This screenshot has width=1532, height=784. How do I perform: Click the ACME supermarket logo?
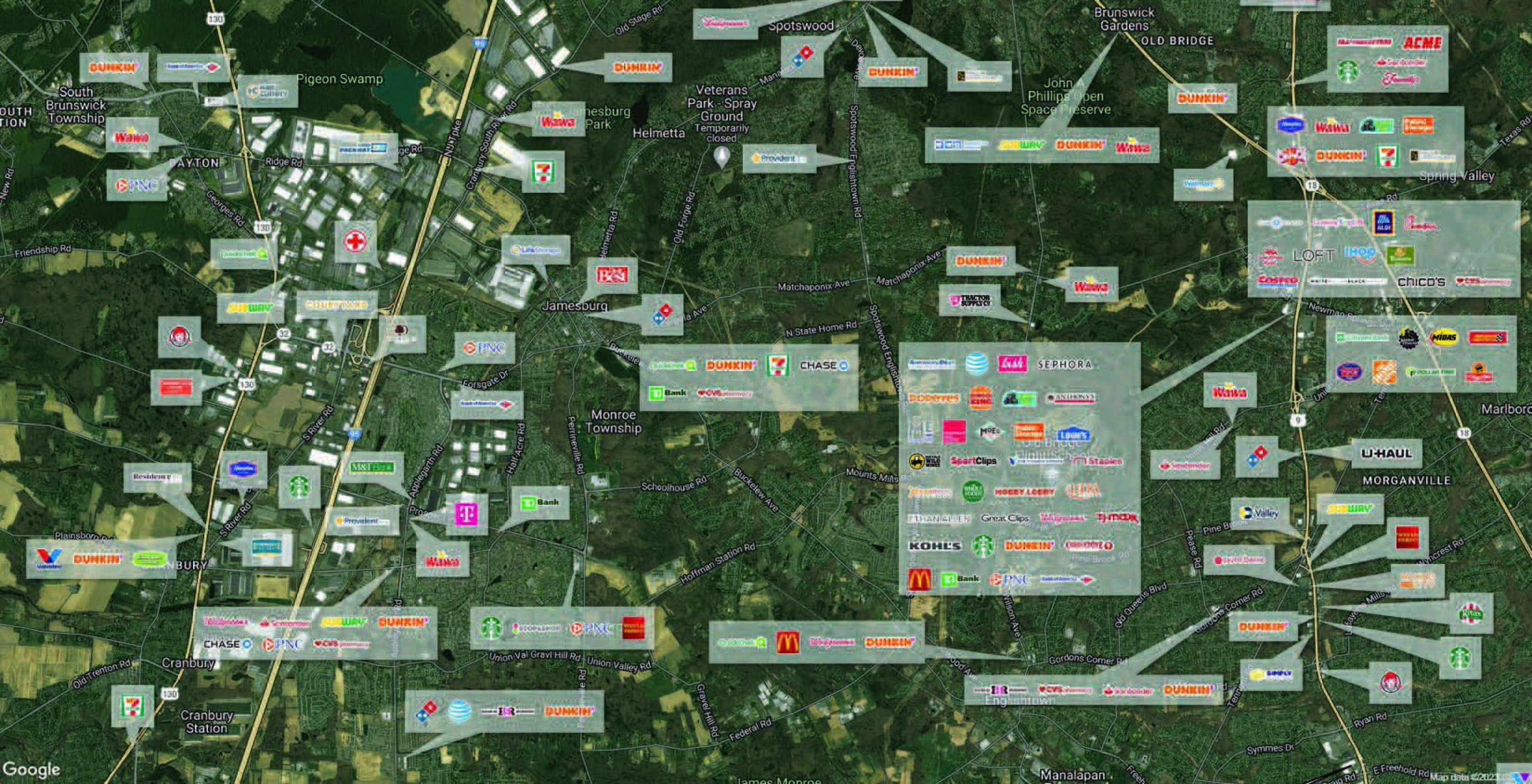1422,43
